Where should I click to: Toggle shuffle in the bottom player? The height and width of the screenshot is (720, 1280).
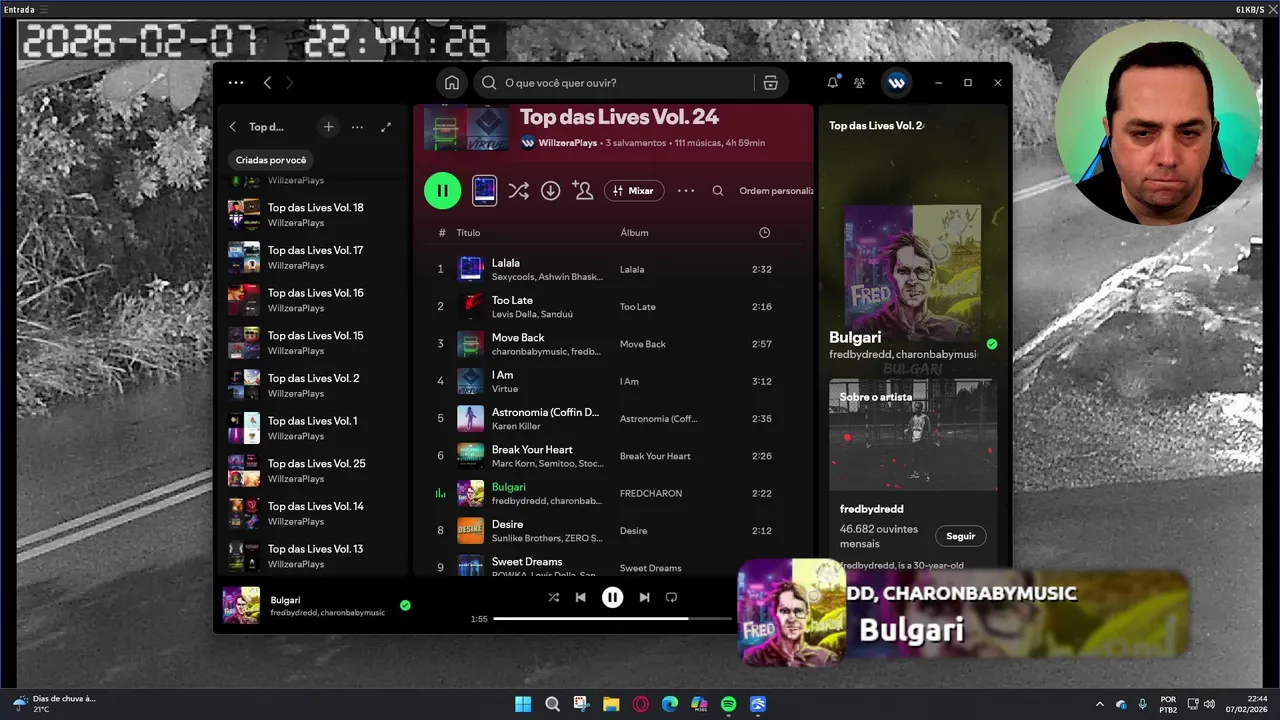pyautogui.click(x=553, y=597)
